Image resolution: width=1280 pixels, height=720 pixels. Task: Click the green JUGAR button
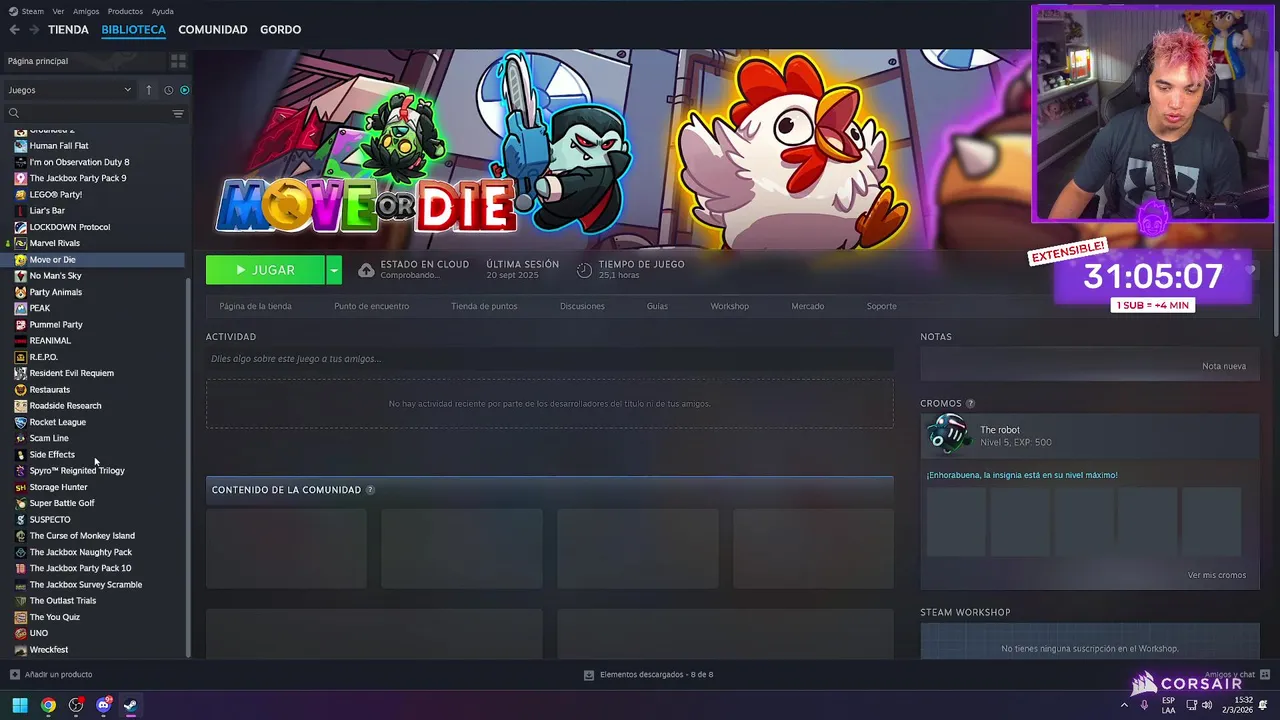tap(265, 270)
